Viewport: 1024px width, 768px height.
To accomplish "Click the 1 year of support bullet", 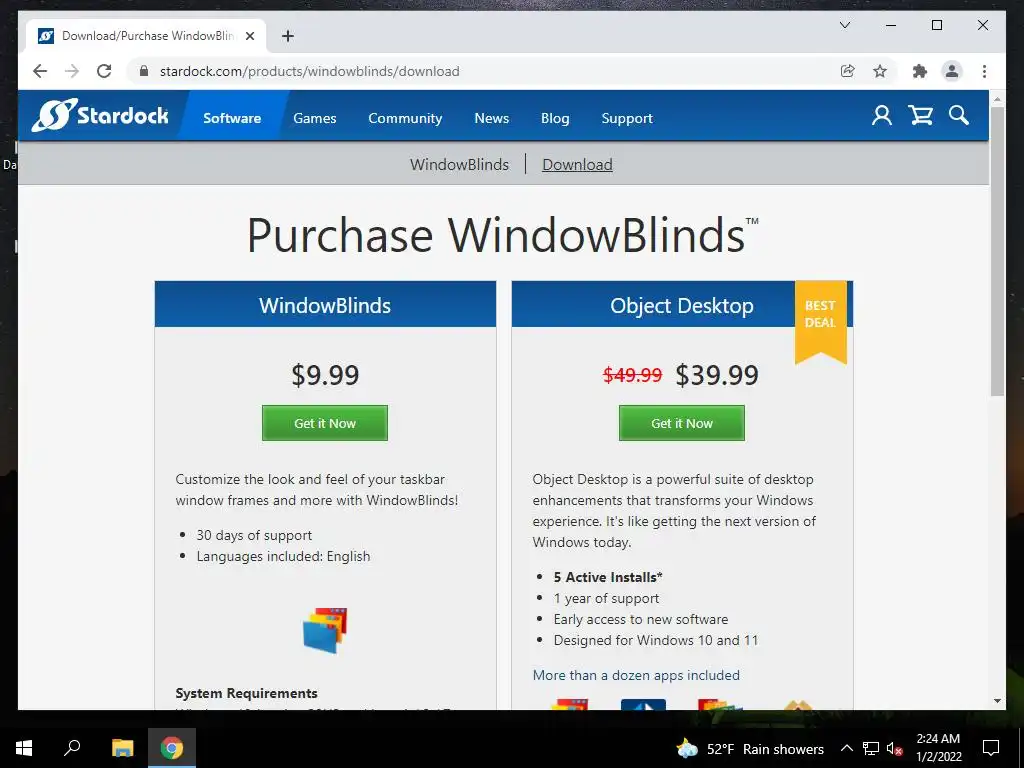I will pyautogui.click(x=606, y=598).
